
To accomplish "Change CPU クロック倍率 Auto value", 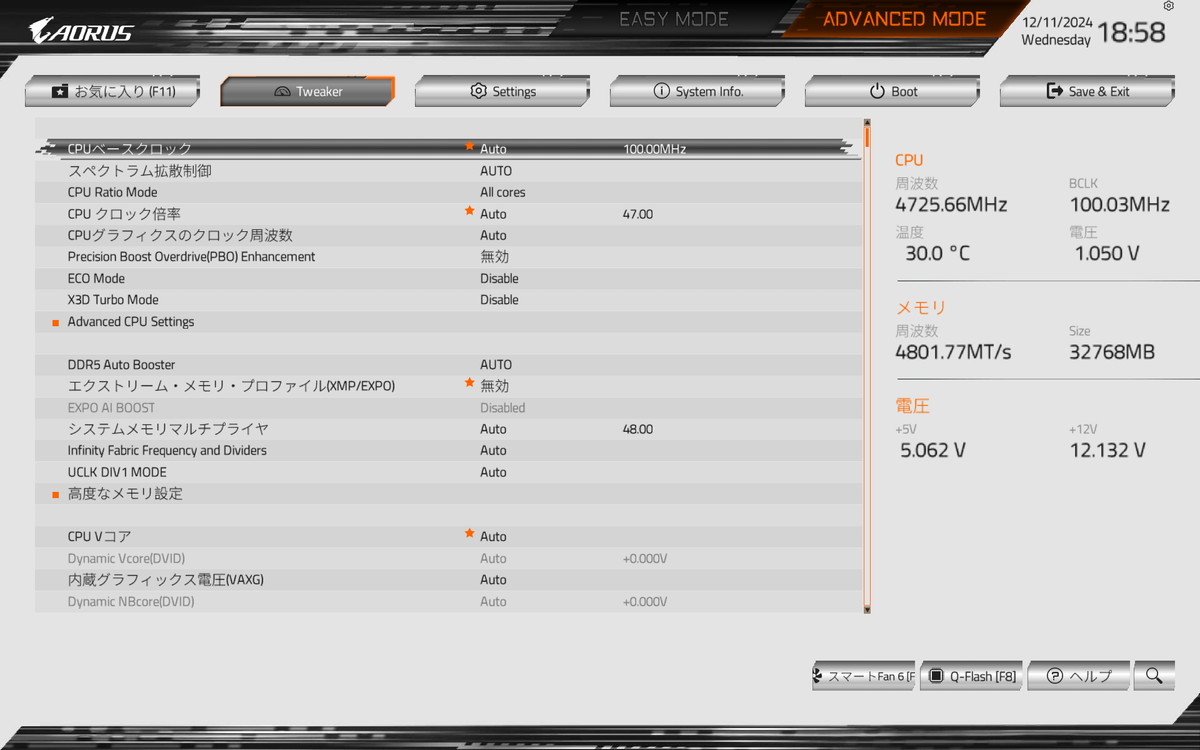I will pyautogui.click(x=493, y=214).
